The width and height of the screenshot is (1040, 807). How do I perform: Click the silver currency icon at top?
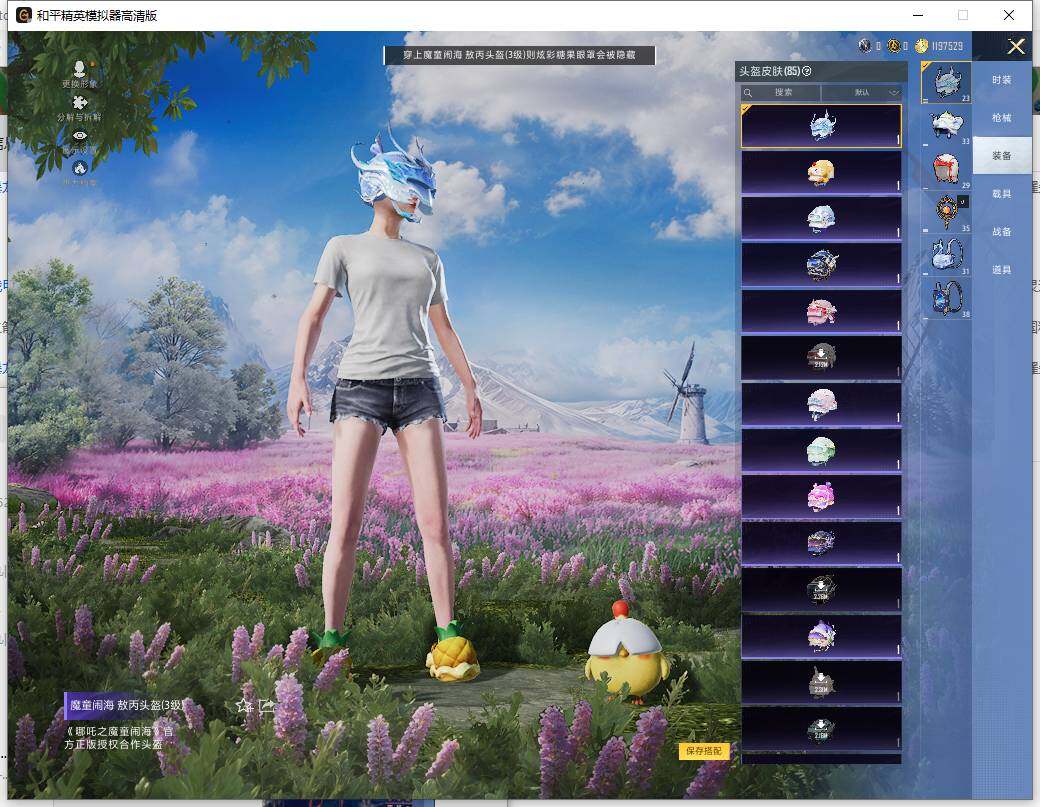click(x=864, y=46)
